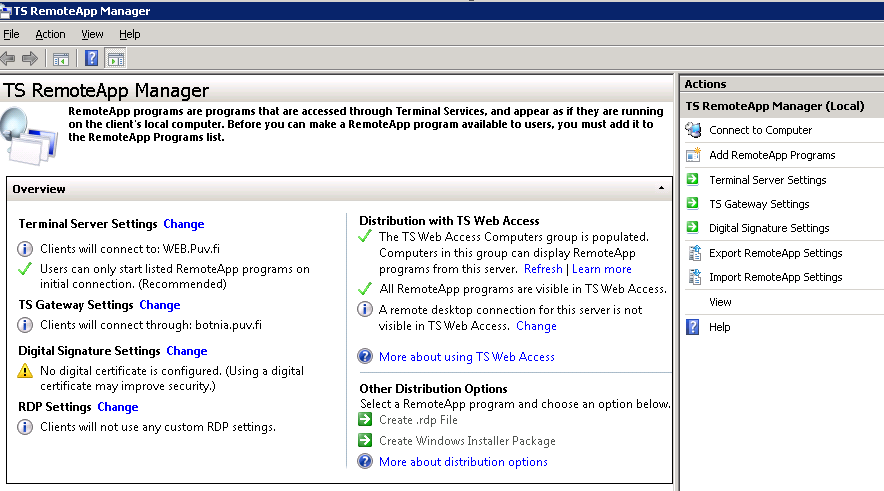Click the green check beside 'Users can only start listed'
Screen dimensions: 884x491
tap(25, 269)
